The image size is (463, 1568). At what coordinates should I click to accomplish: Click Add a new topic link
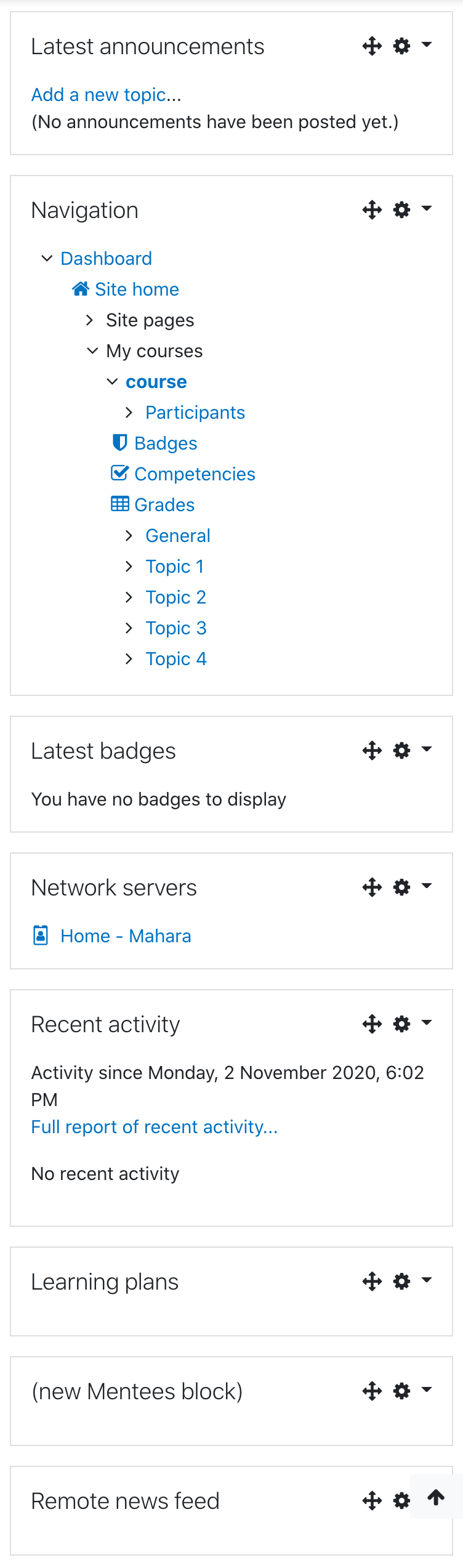click(107, 95)
